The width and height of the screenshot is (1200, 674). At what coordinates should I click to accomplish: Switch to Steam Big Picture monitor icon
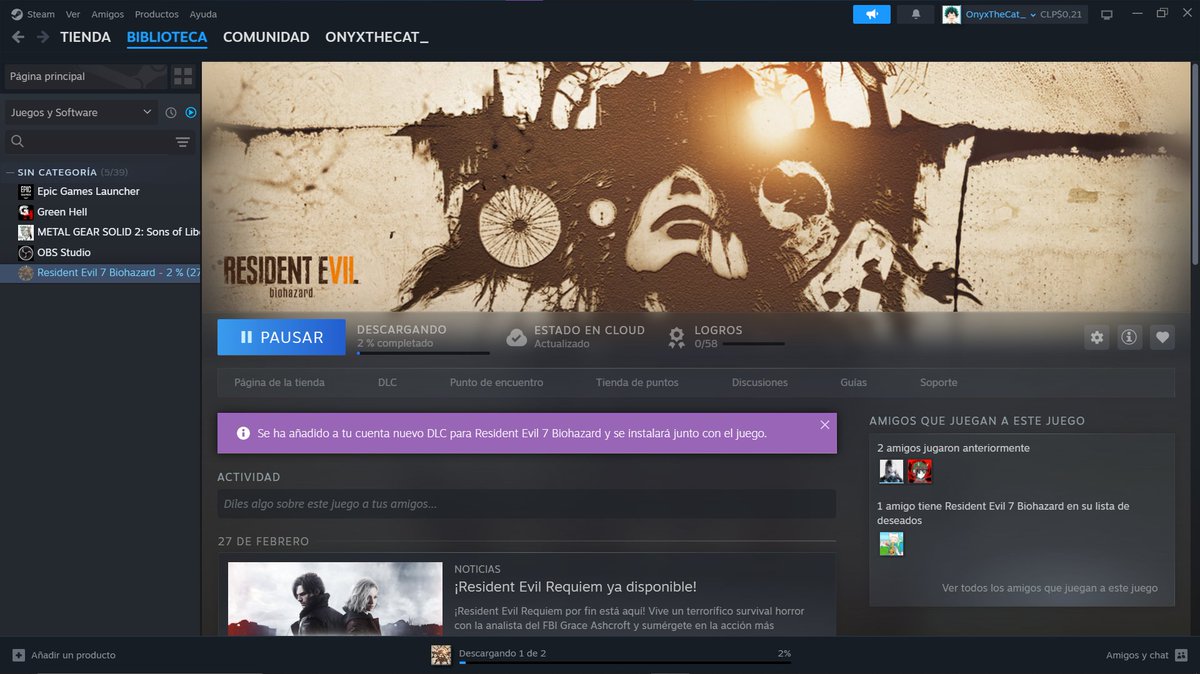click(1107, 14)
